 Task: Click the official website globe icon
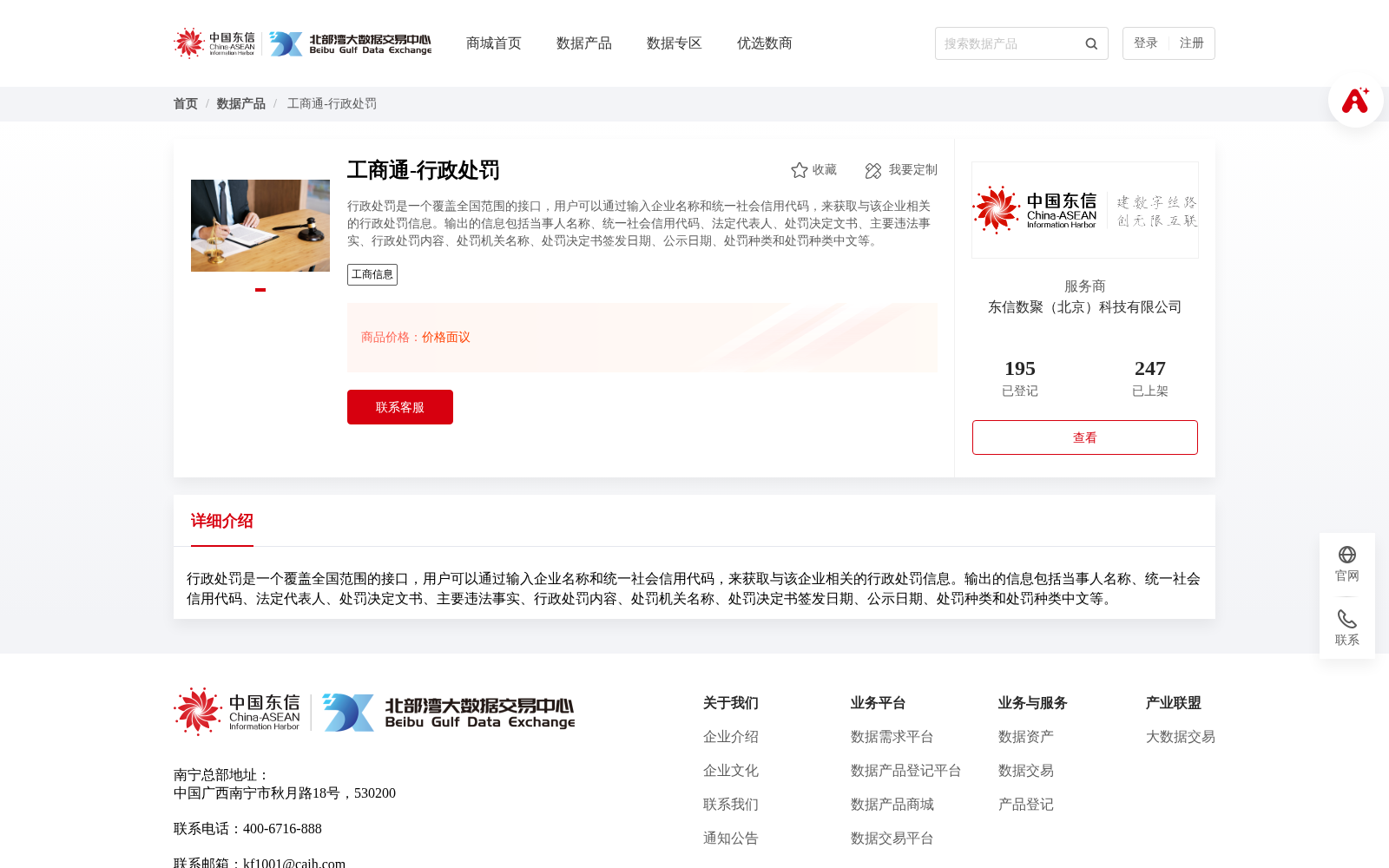[1347, 555]
